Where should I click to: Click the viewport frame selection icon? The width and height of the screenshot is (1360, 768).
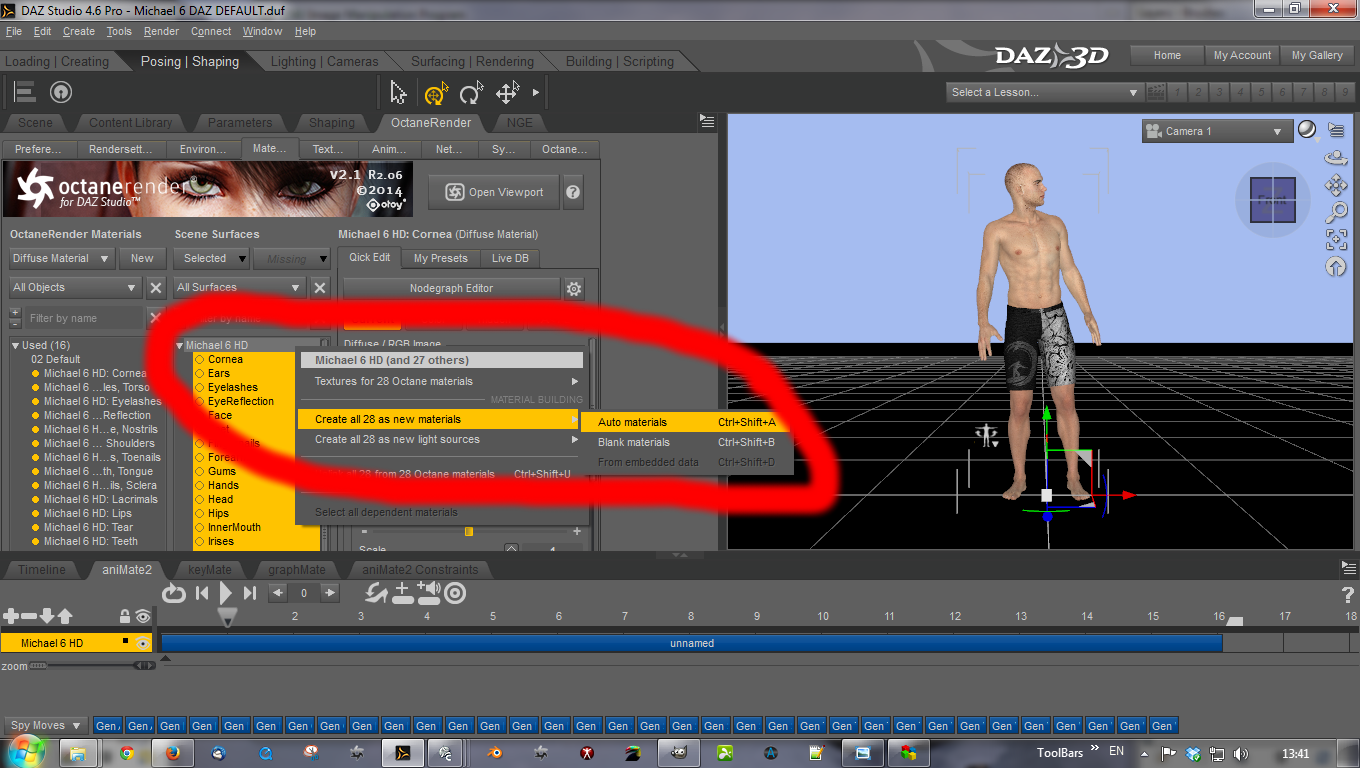(1335, 239)
